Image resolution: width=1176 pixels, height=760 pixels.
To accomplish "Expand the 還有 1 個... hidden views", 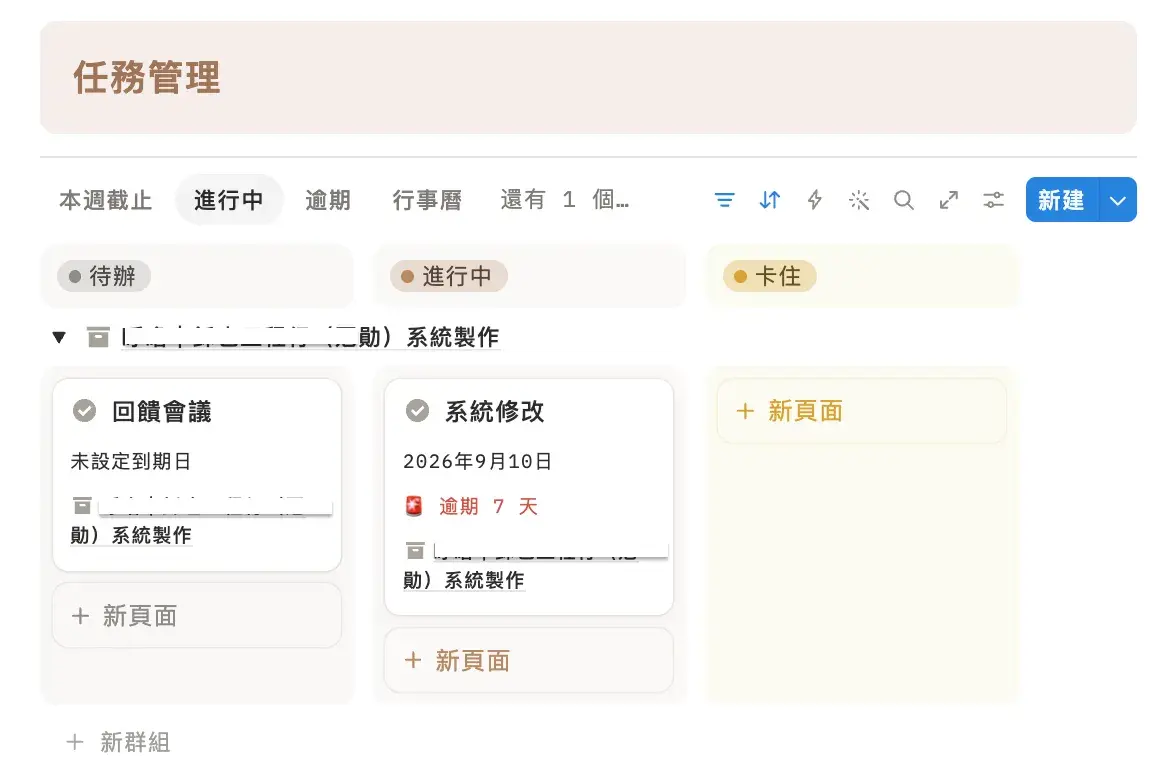I will coord(565,200).
